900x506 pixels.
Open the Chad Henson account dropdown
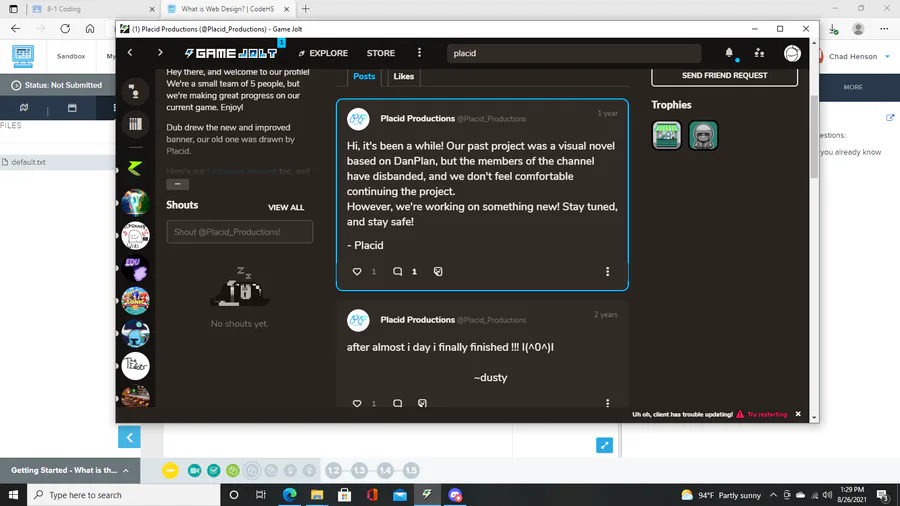859,56
